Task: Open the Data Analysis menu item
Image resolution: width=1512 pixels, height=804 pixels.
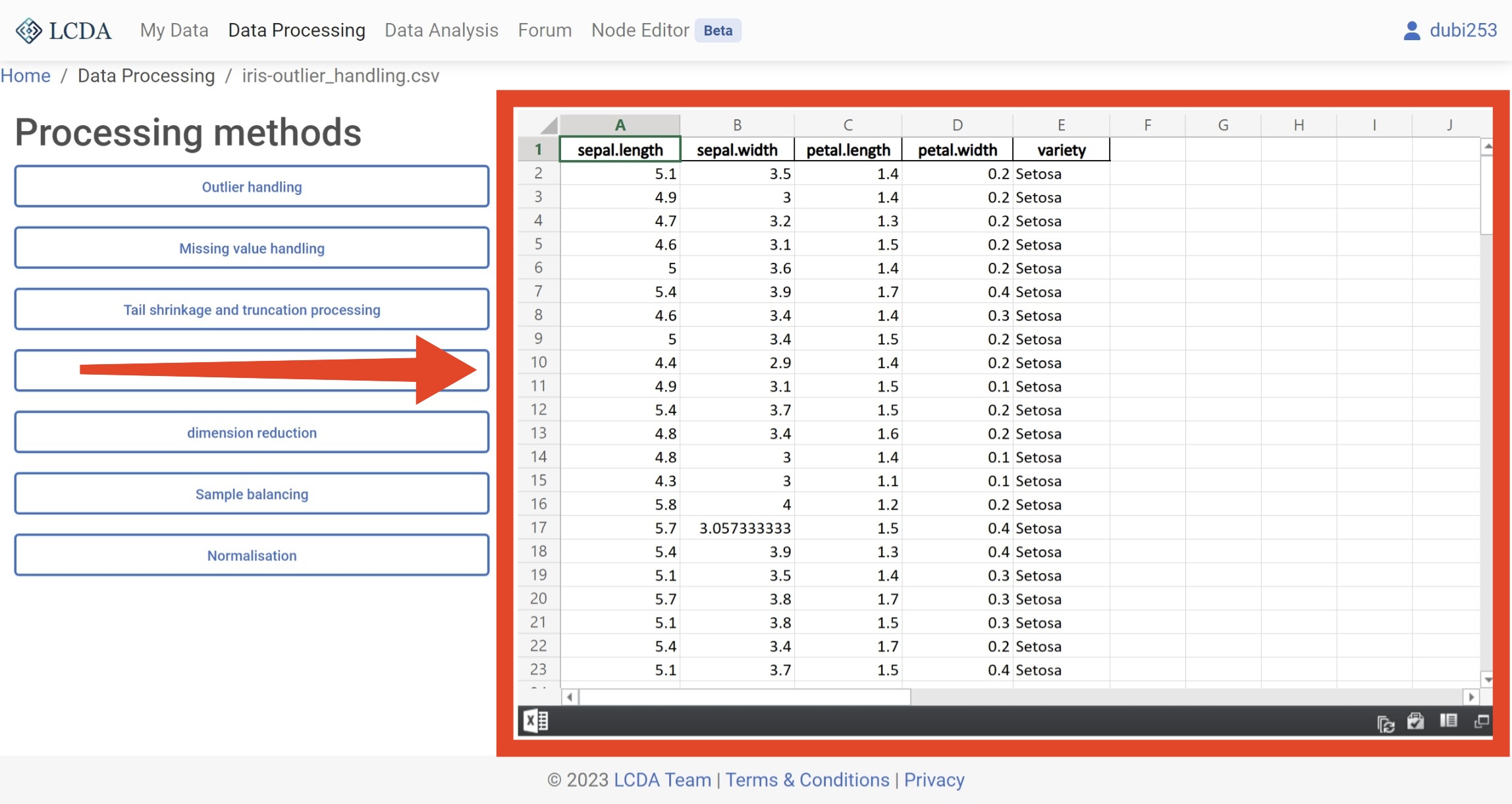Action: coord(441,30)
